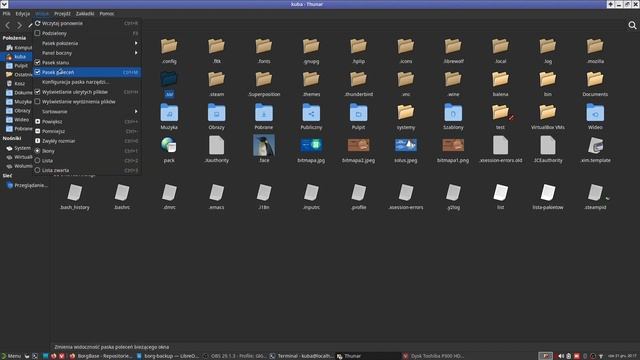Open the .mozilla folder
The image size is (640, 360).
595,51
